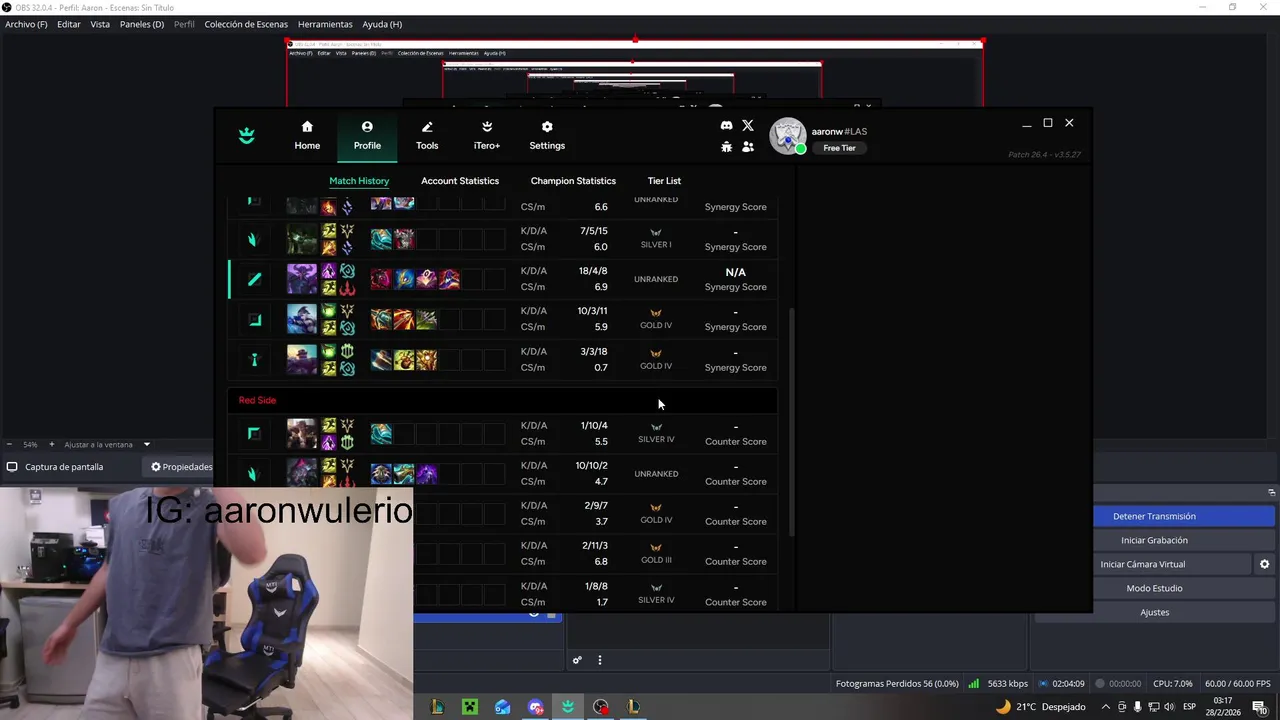Viewport: 1280px width, 720px height.
Task: Open the Windows notification center icon
Action: tap(1259, 707)
